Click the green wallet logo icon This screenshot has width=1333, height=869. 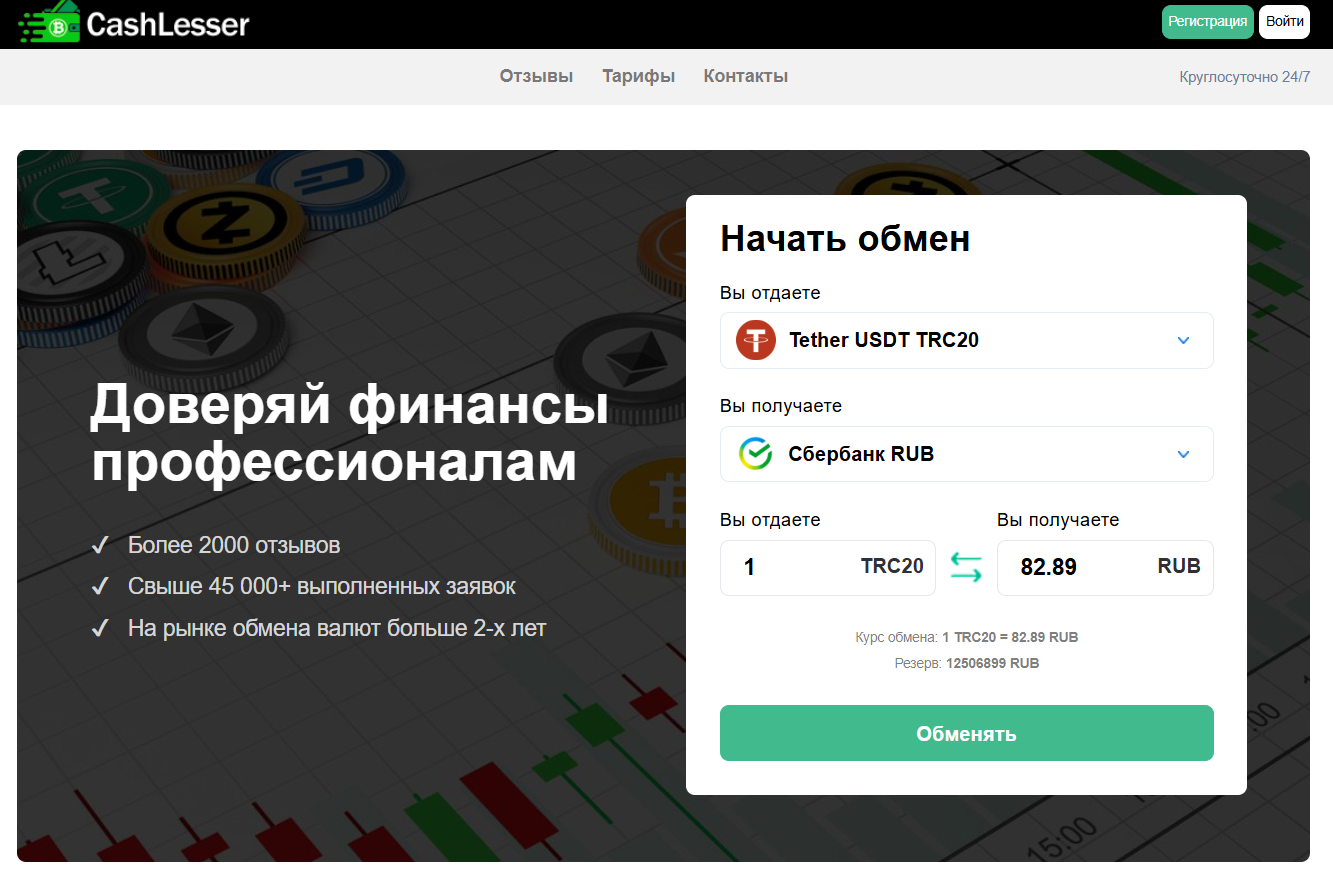[49, 24]
